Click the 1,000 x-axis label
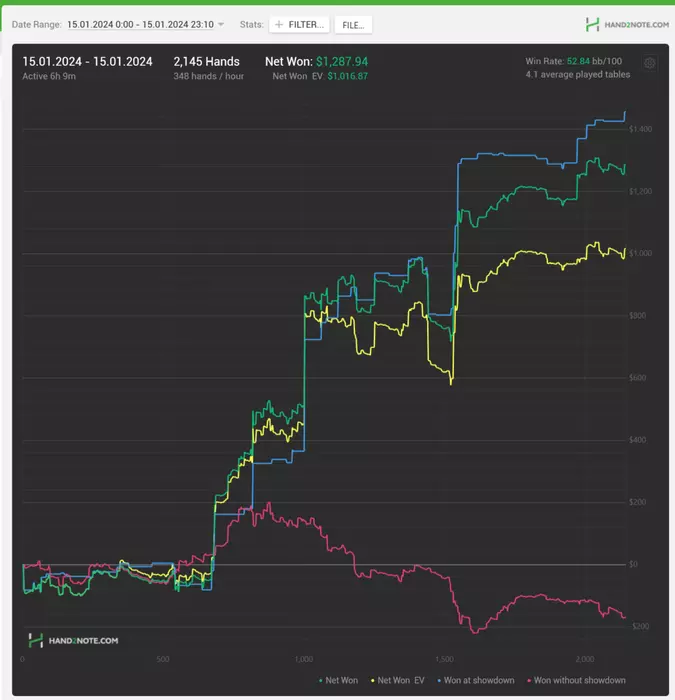Viewport: 675px width, 700px height. click(x=304, y=659)
